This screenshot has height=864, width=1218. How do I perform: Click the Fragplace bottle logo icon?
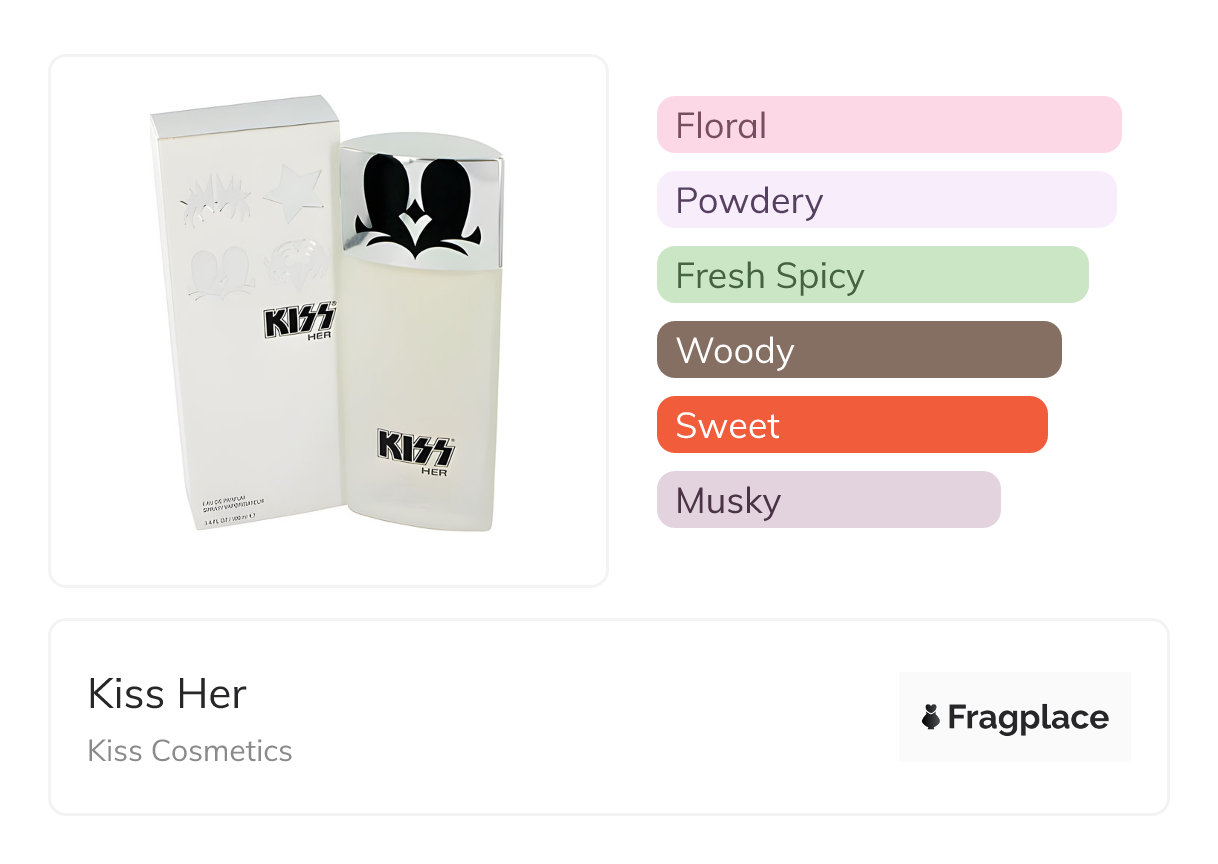(931, 717)
